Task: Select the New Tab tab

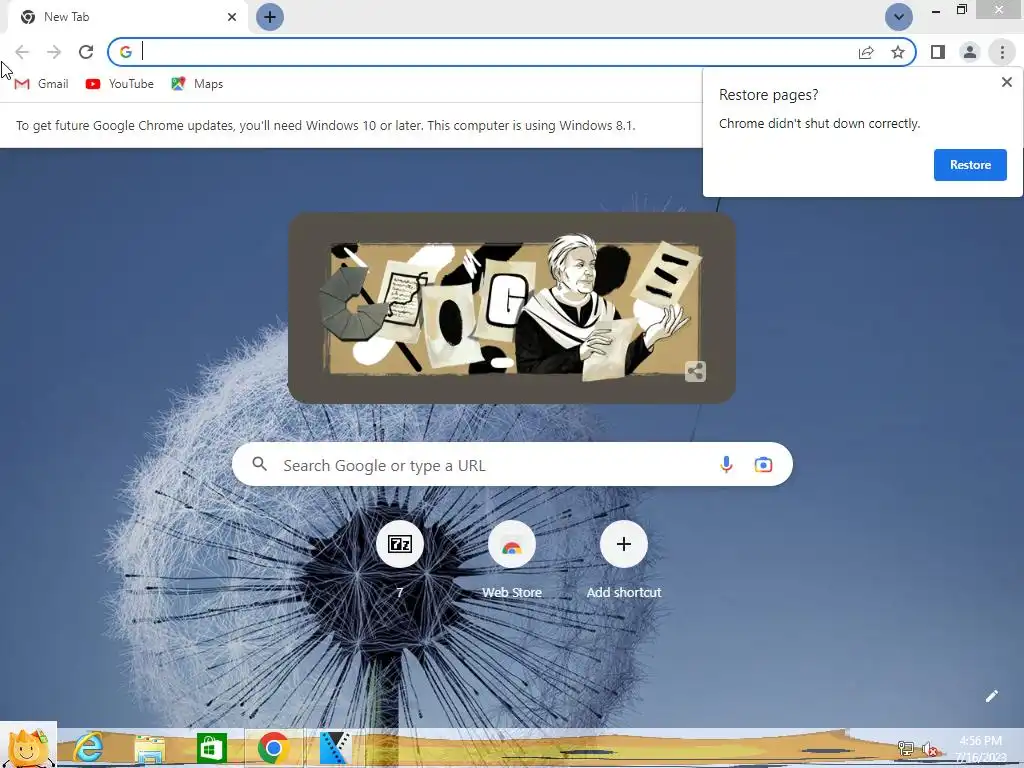Action: coord(128,17)
